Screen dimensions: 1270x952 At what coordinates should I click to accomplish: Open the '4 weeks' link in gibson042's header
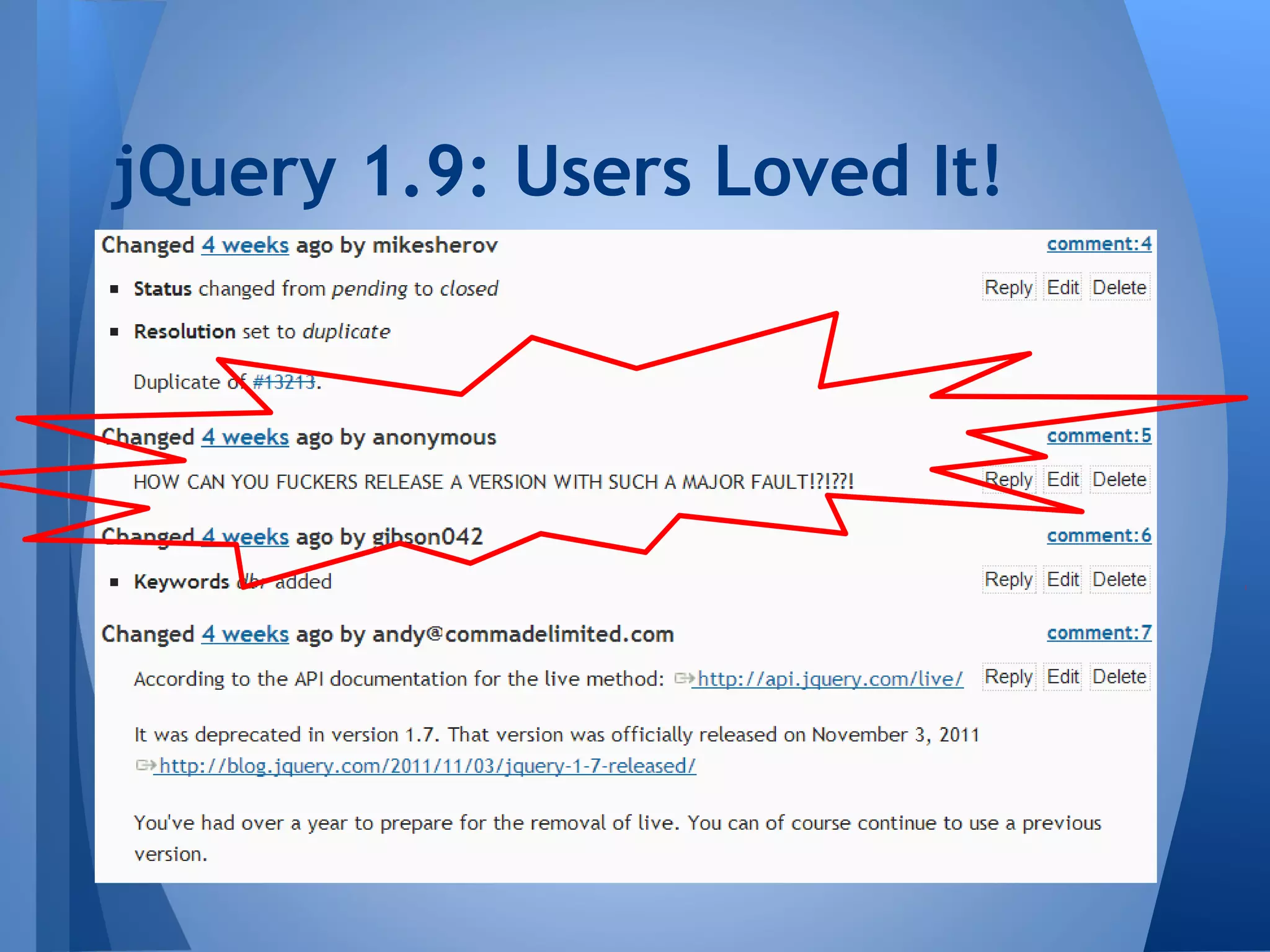point(245,537)
